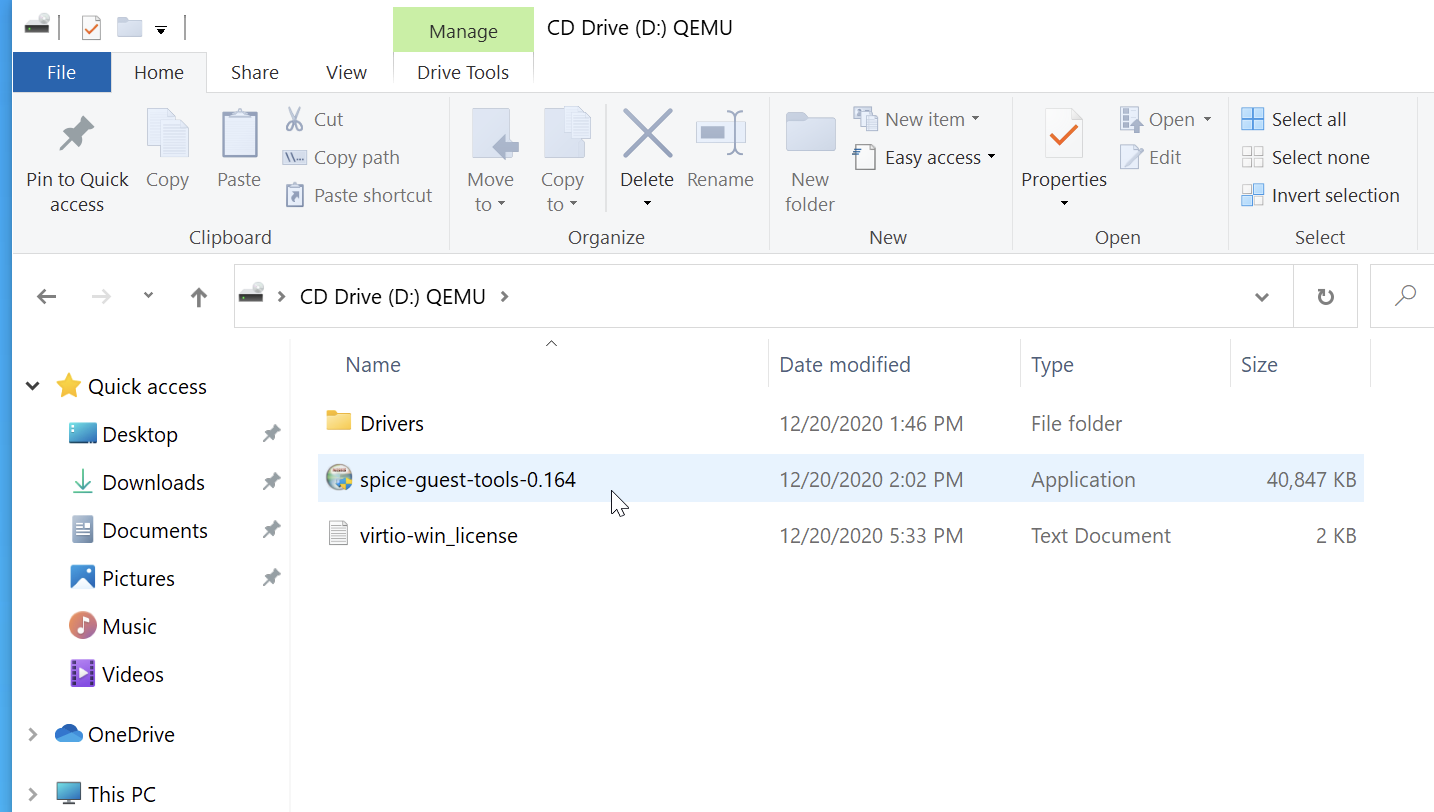Switch to the View ribbon tab
Viewport: 1434px width, 812px height.
(346, 73)
